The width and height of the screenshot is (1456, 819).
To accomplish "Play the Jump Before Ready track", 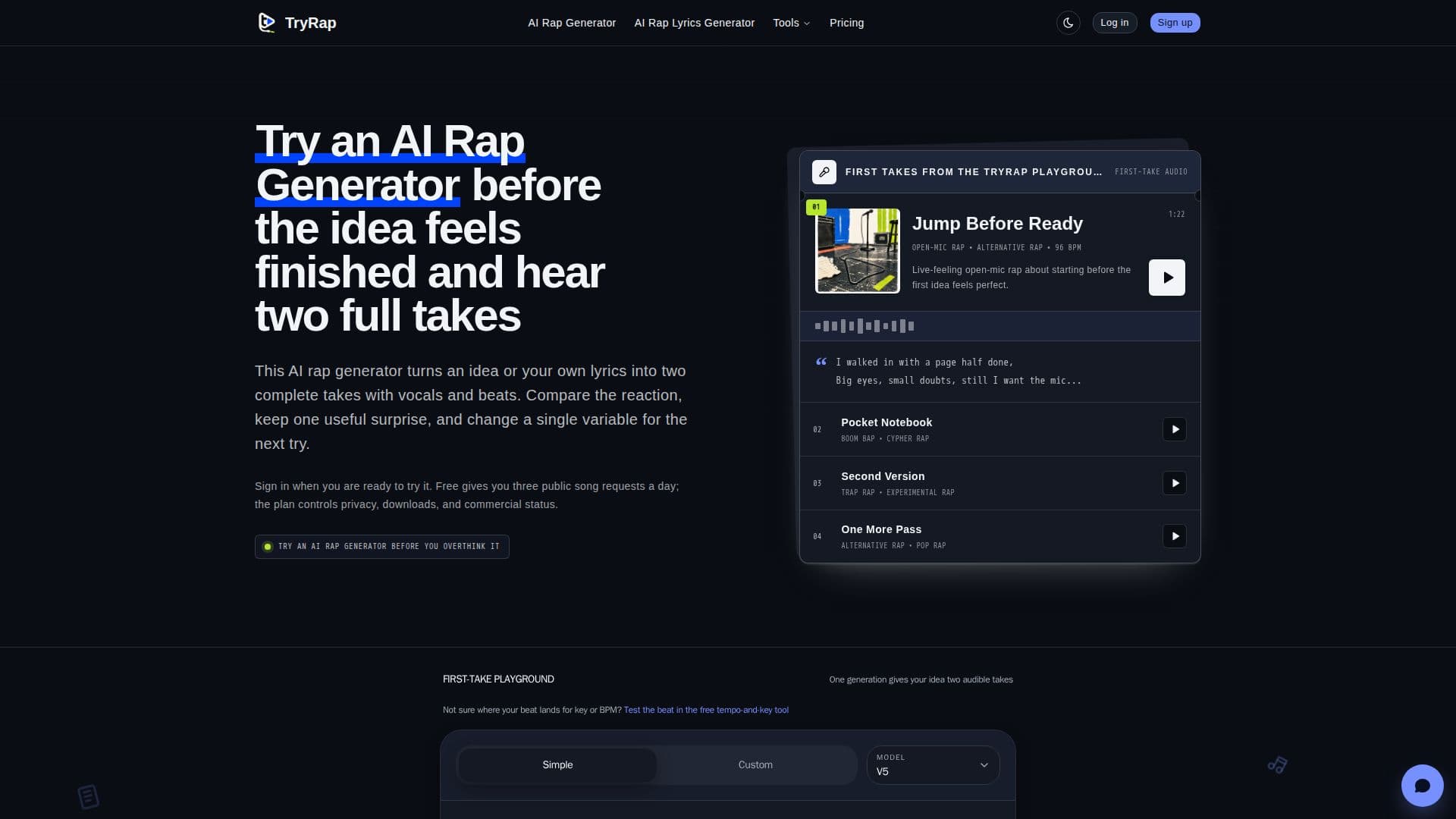I will pyautogui.click(x=1166, y=278).
